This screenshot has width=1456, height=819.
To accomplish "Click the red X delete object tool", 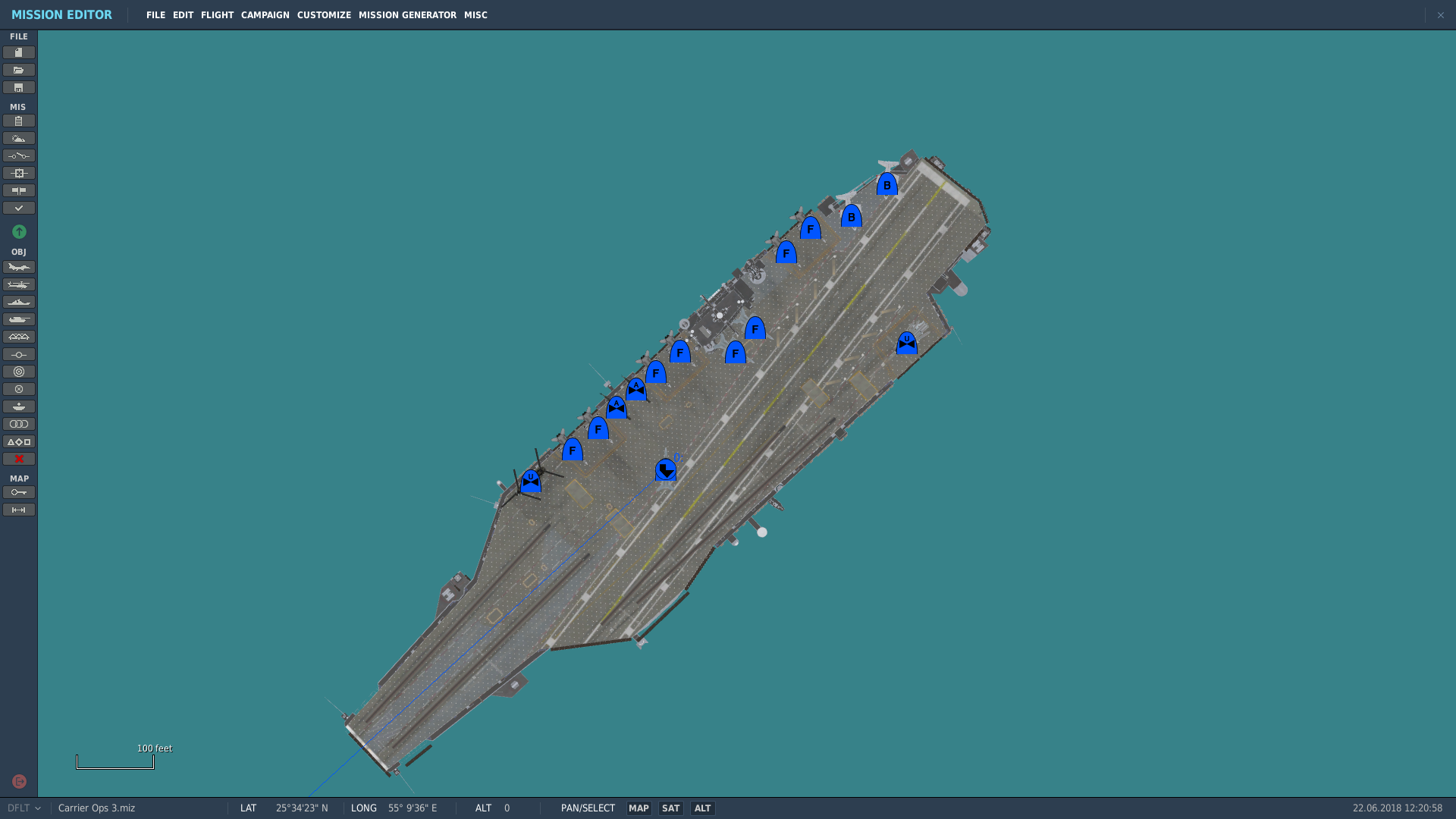I will coord(19,459).
